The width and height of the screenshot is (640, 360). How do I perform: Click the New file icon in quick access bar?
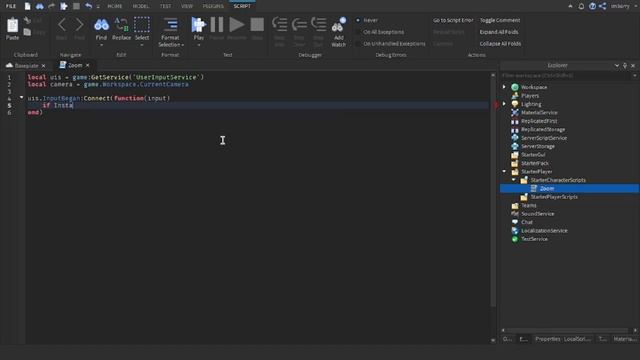[x=27, y=6]
